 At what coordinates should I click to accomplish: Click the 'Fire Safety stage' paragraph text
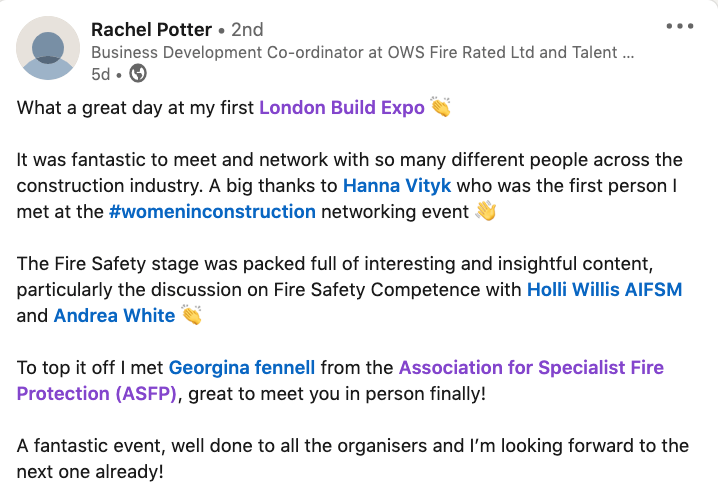pyautogui.click(x=300, y=263)
